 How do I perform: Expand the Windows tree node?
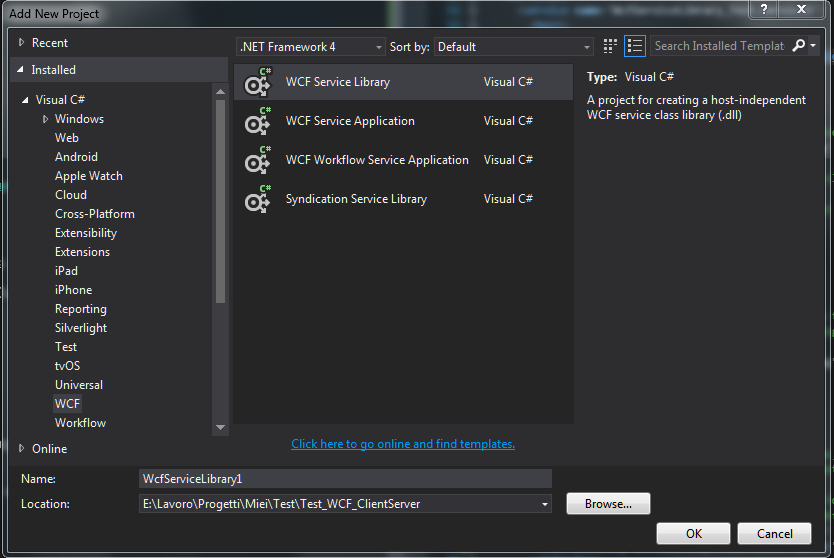[46, 119]
